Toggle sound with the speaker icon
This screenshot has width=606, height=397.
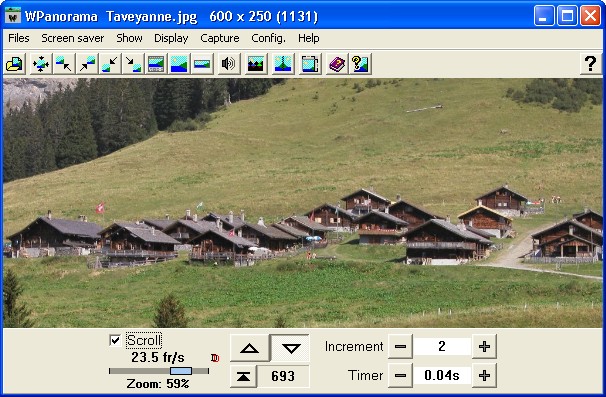[228, 64]
